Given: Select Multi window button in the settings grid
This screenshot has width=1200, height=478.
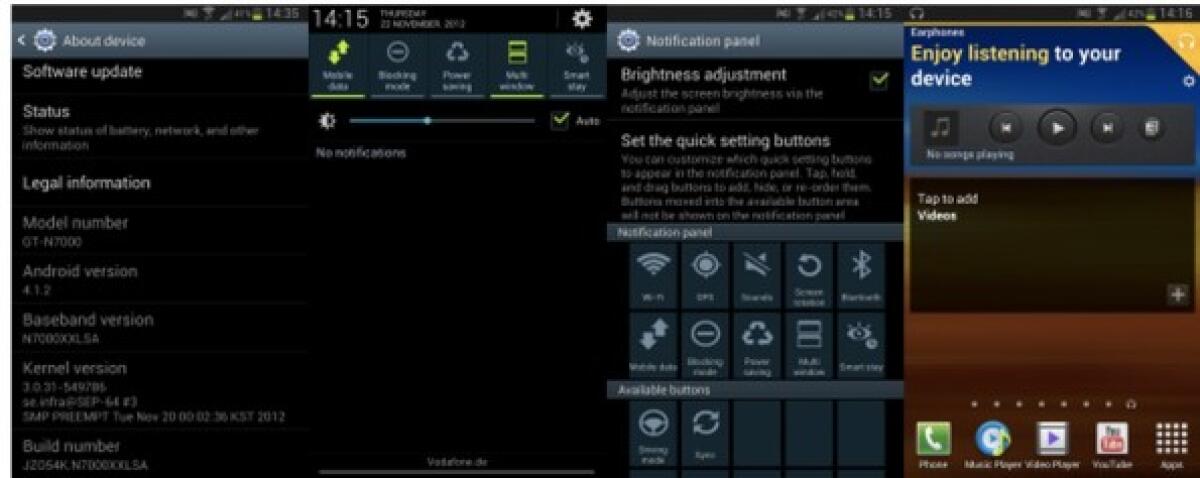Looking at the screenshot, I should coord(808,343).
